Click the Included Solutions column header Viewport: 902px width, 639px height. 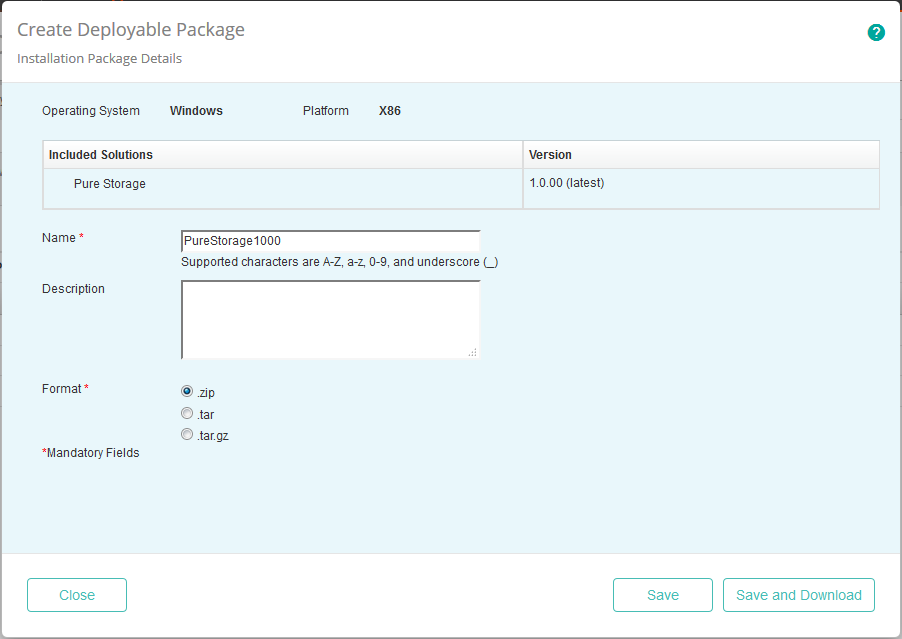(x=110, y=154)
